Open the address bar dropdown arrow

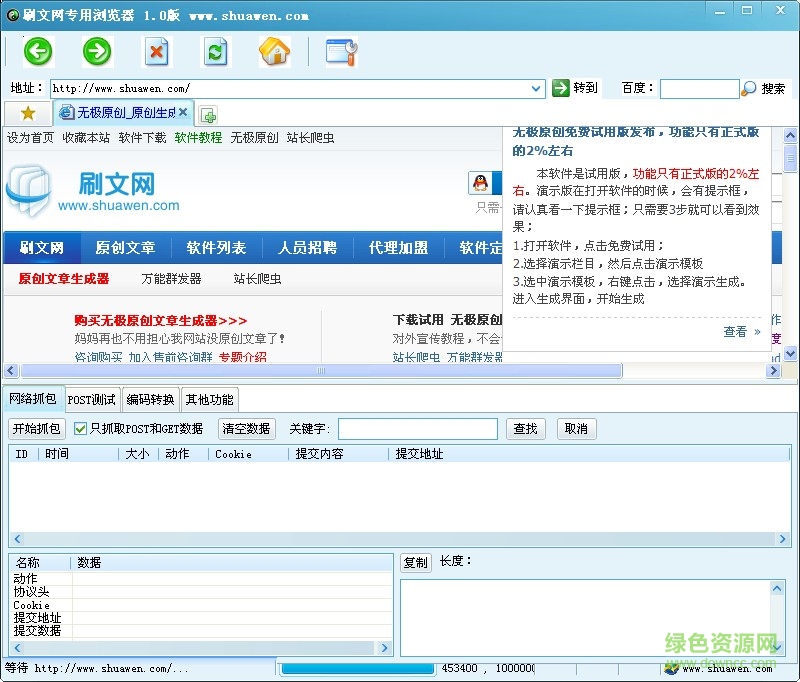click(x=537, y=88)
